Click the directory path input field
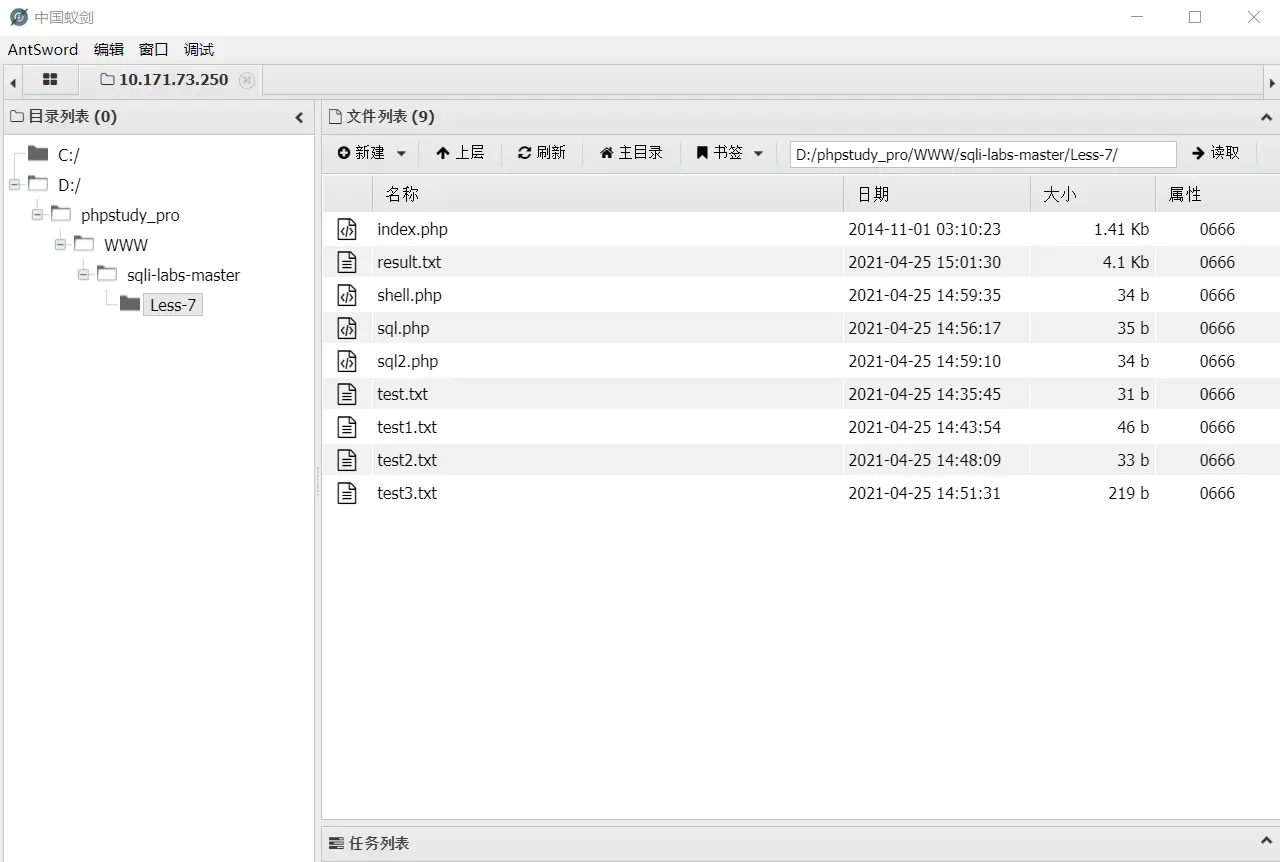The image size is (1280, 862). tap(982, 154)
